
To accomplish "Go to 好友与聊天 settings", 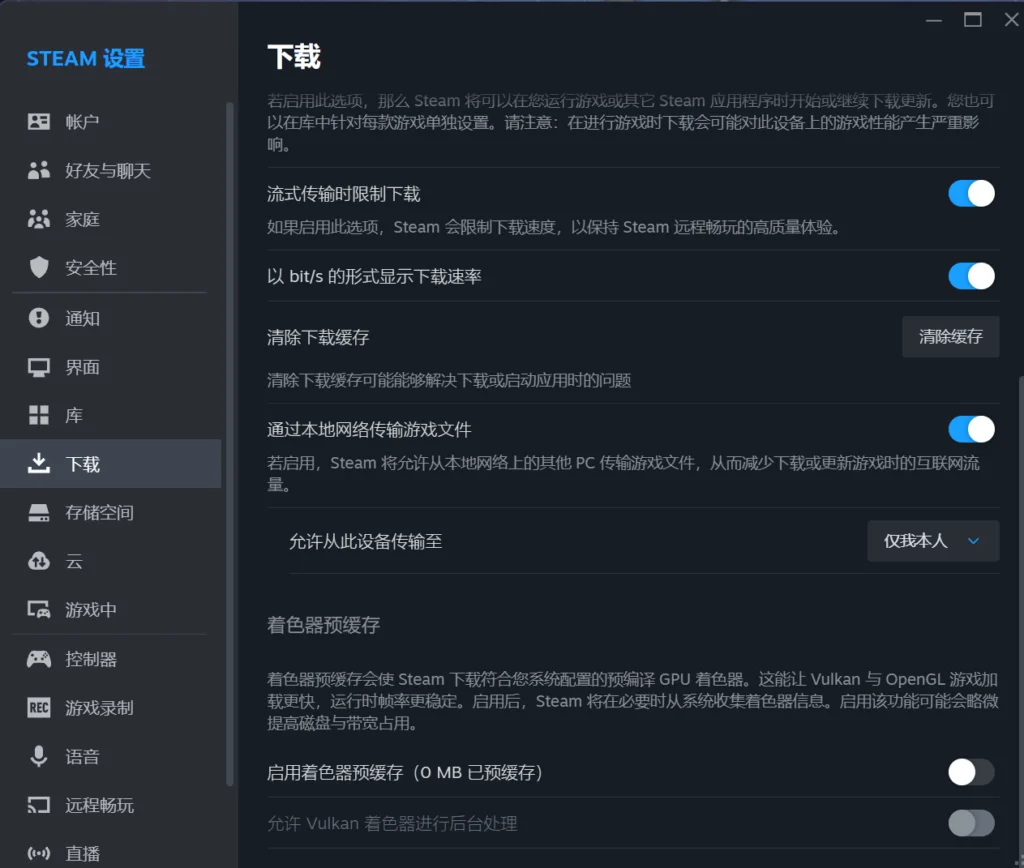I will tap(110, 170).
